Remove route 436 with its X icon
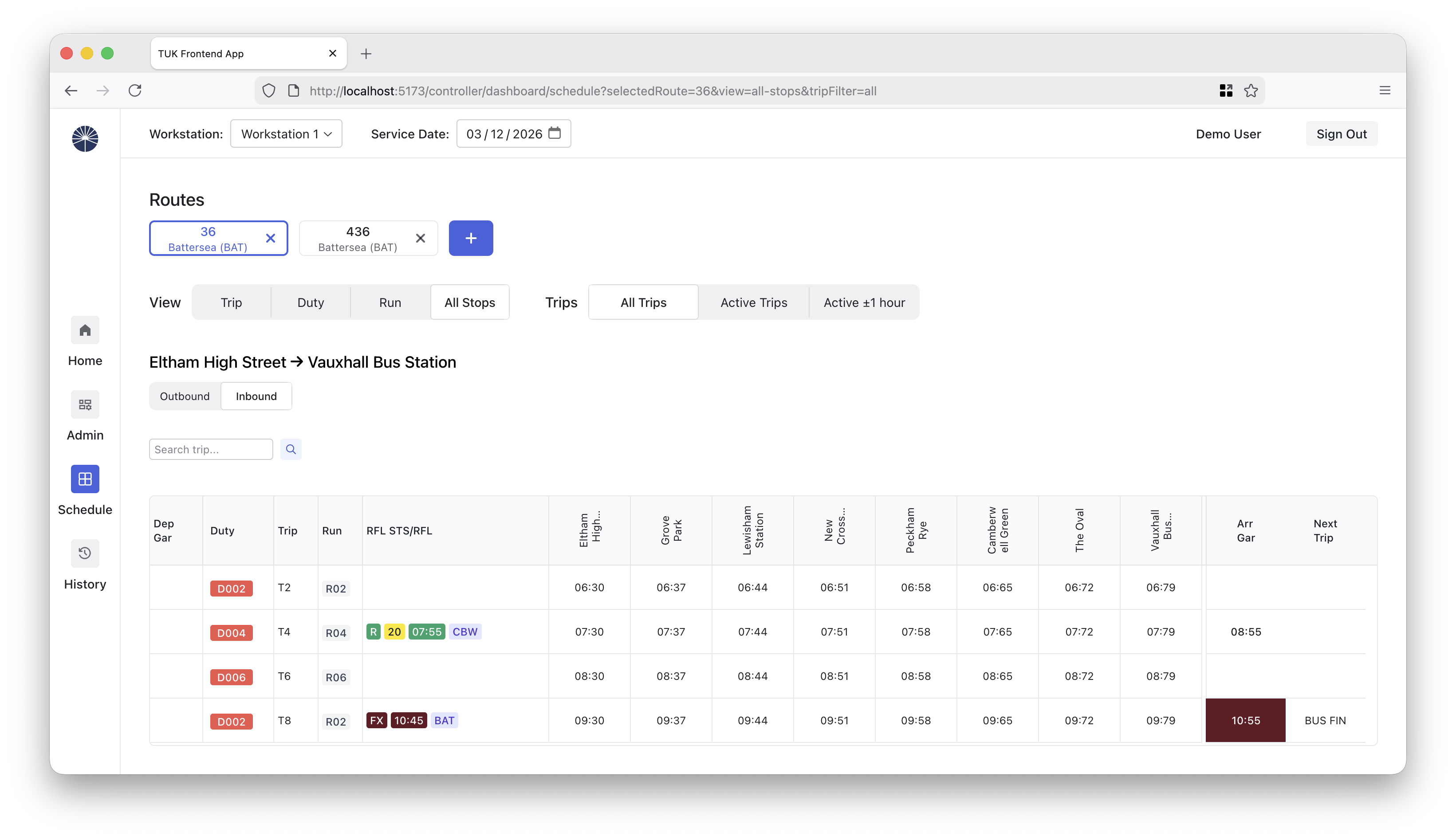This screenshot has width=1456, height=840. [420, 238]
